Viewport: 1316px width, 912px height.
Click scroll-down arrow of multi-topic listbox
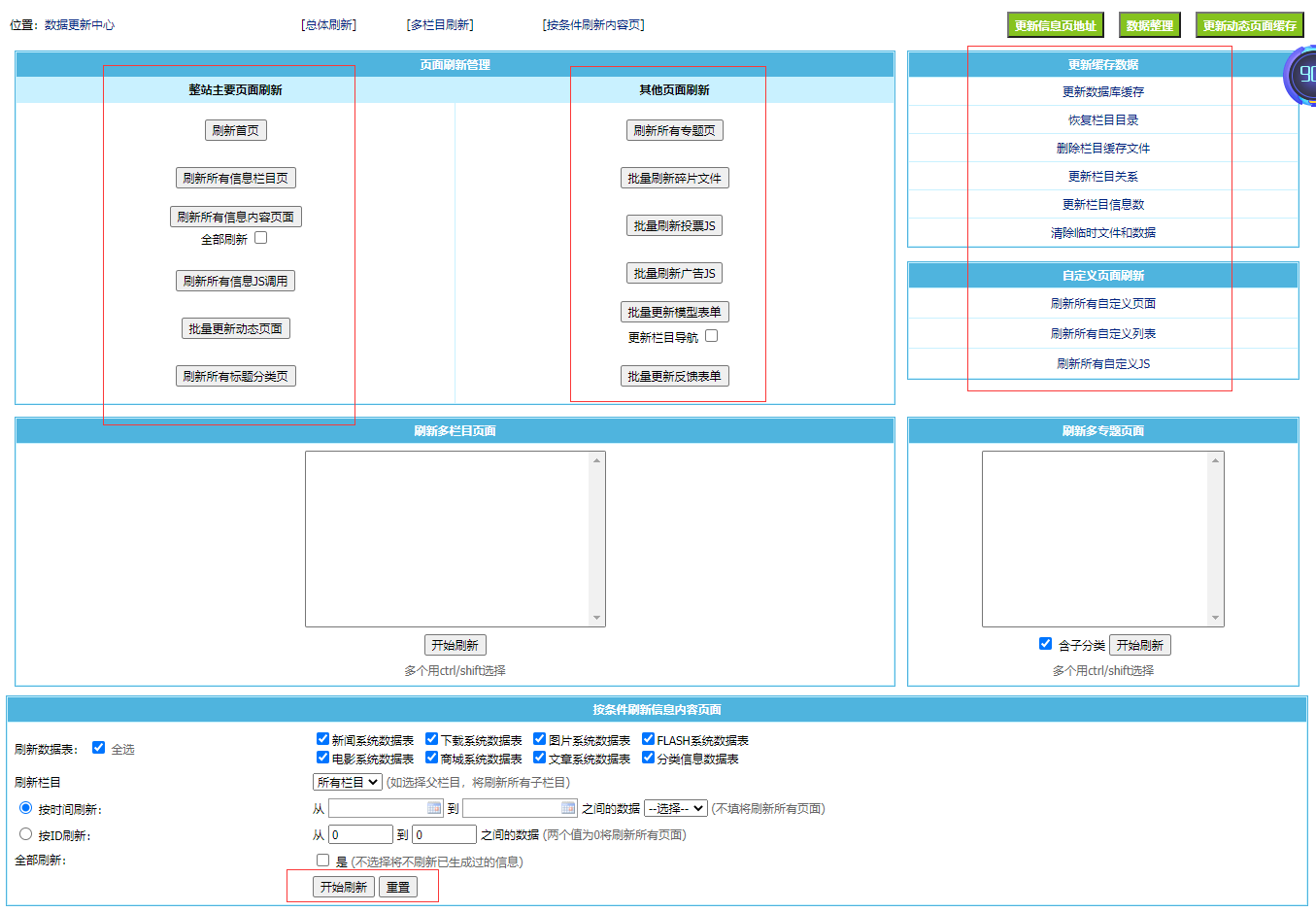coord(1215,618)
